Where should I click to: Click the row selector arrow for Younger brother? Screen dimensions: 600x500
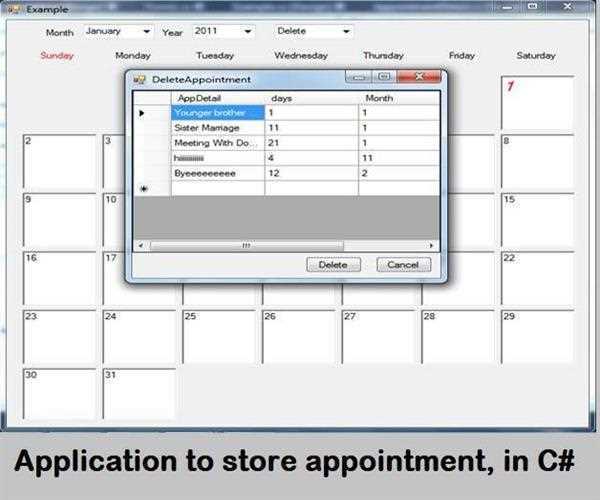[x=152, y=113]
